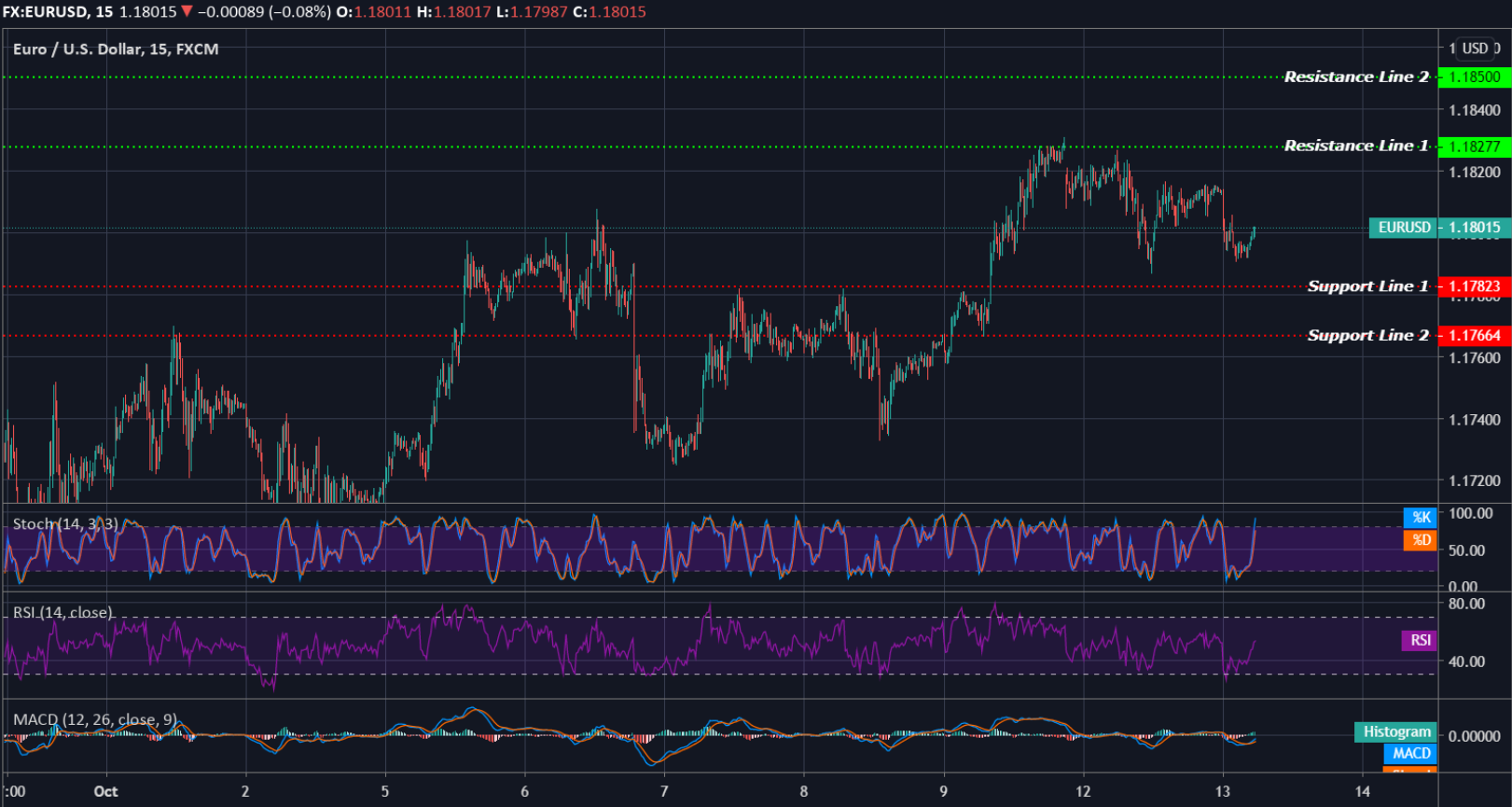Select the Support Line 2 text annotation
Image resolution: width=1512 pixels, height=807 pixels.
(x=1368, y=335)
